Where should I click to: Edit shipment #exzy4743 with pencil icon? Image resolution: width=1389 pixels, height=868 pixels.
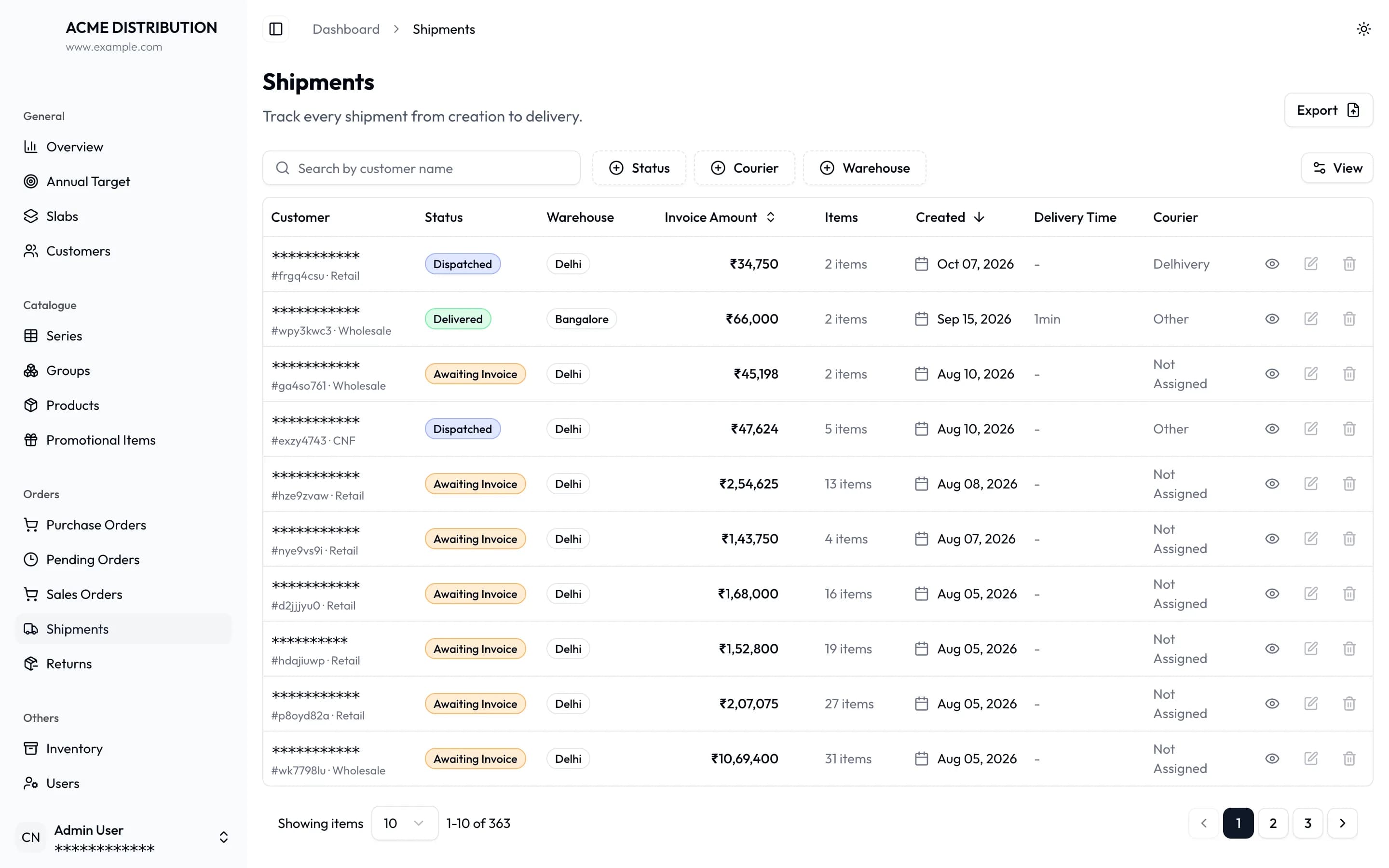click(x=1311, y=429)
